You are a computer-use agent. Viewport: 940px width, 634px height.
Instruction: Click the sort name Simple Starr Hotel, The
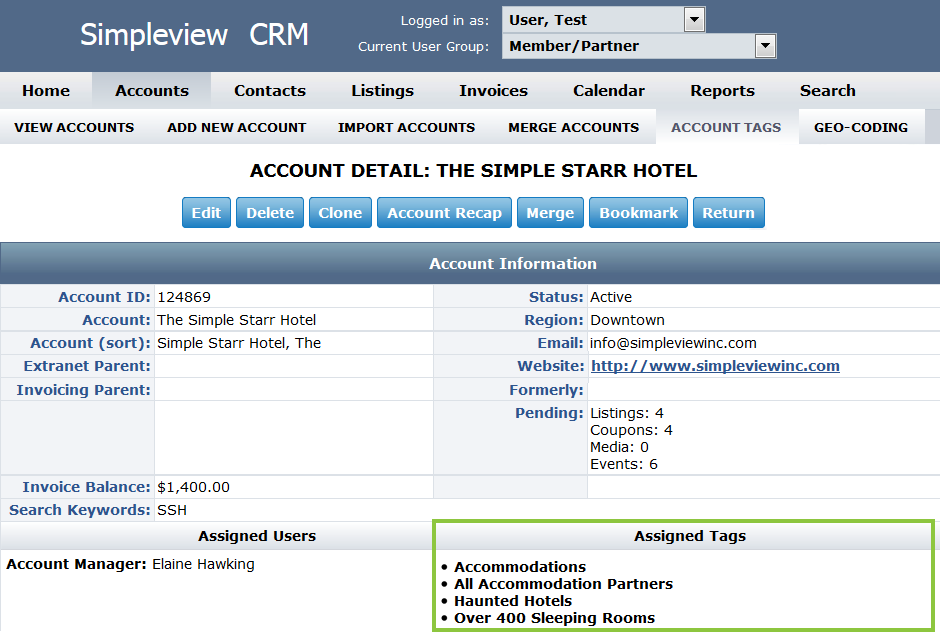[x=239, y=343]
